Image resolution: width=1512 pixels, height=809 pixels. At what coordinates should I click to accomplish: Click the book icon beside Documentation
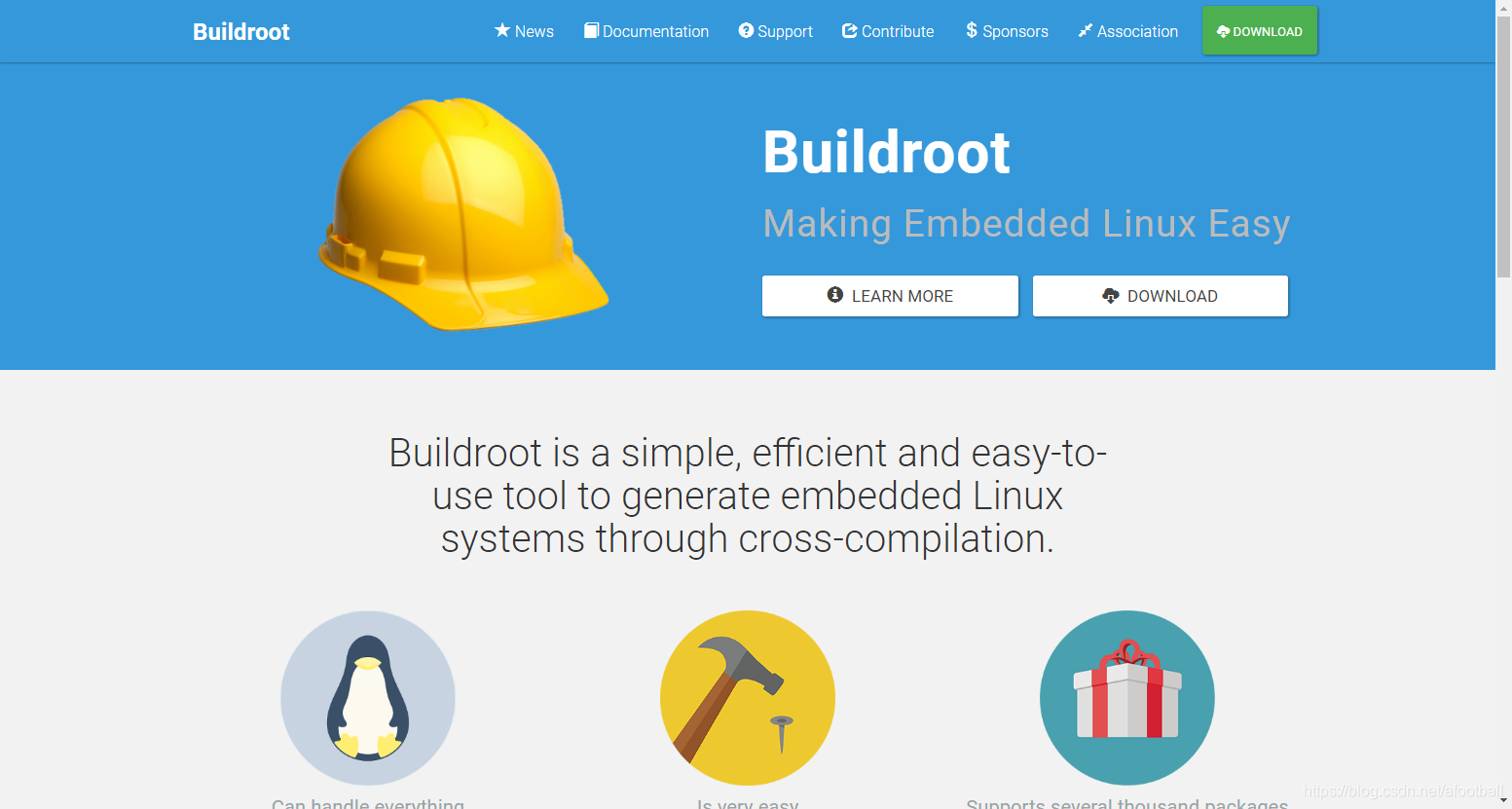(591, 30)
